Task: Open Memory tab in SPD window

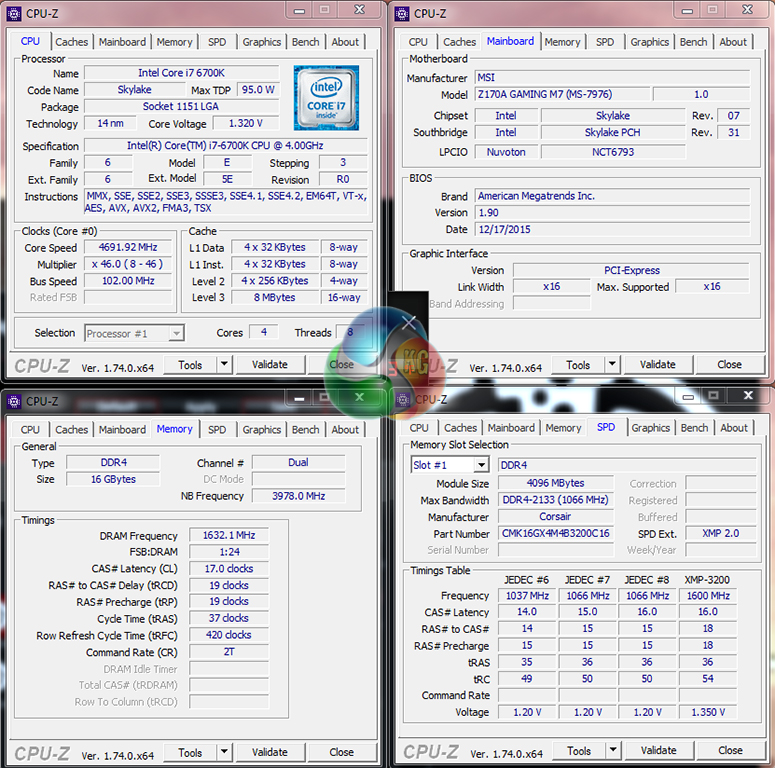Action: (563, 428)
